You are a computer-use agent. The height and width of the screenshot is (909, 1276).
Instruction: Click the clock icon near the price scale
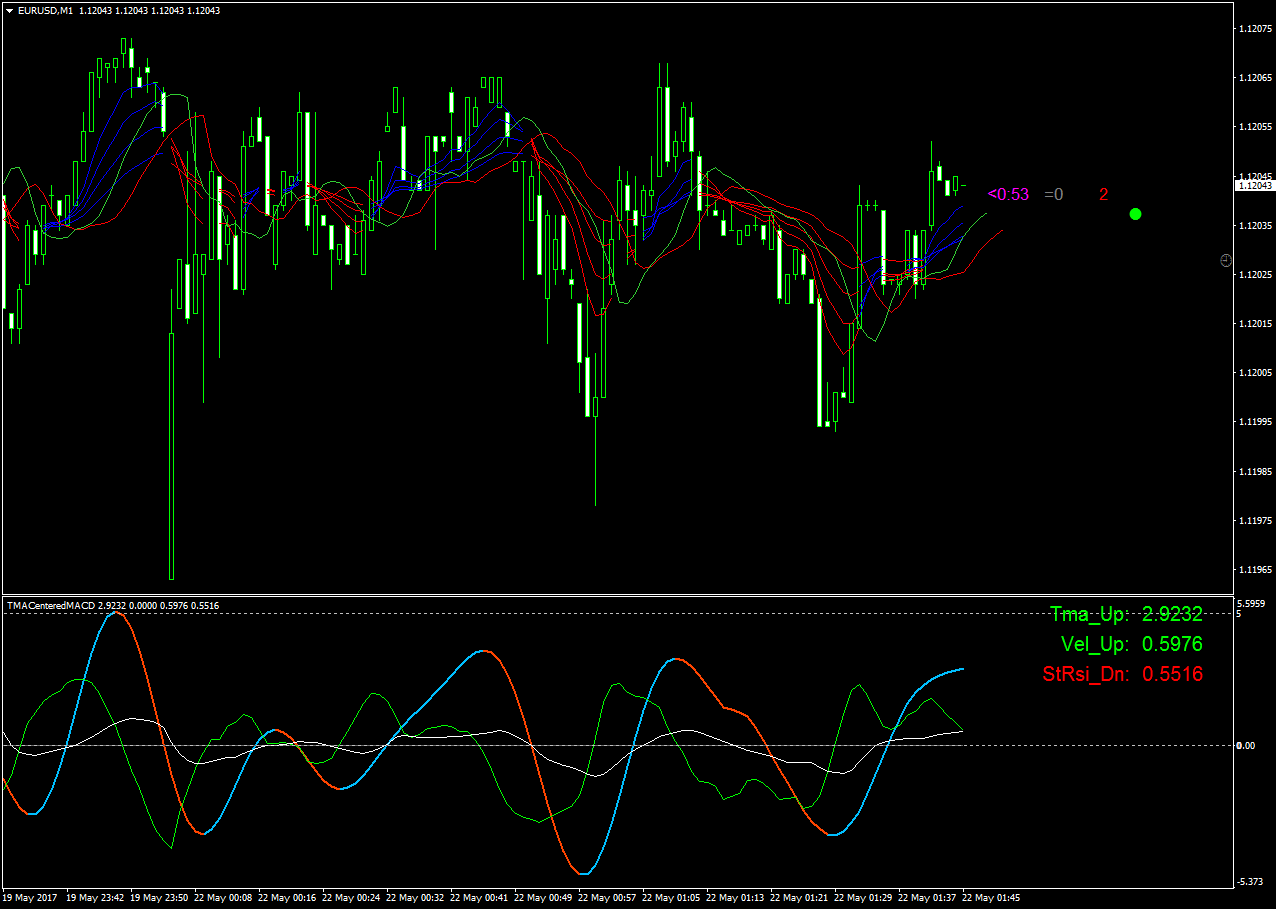pos(1227,261)
